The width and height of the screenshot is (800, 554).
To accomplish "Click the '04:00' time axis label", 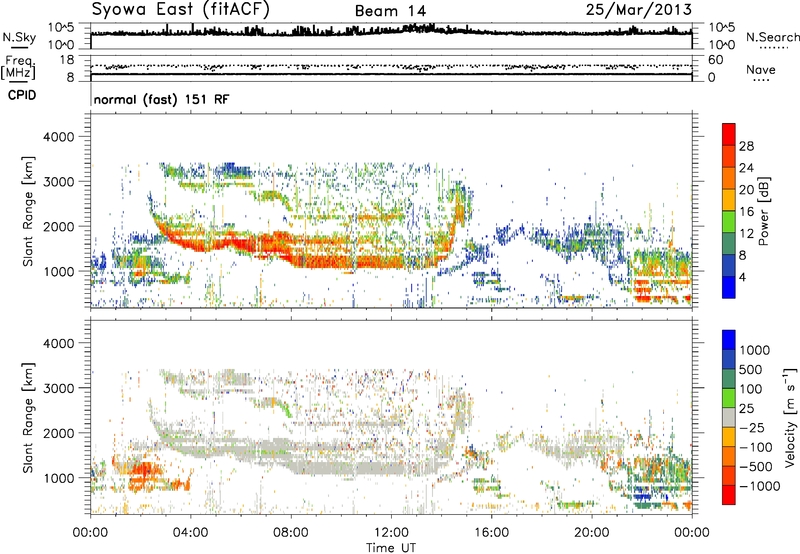I will click(x=191, y=533).
